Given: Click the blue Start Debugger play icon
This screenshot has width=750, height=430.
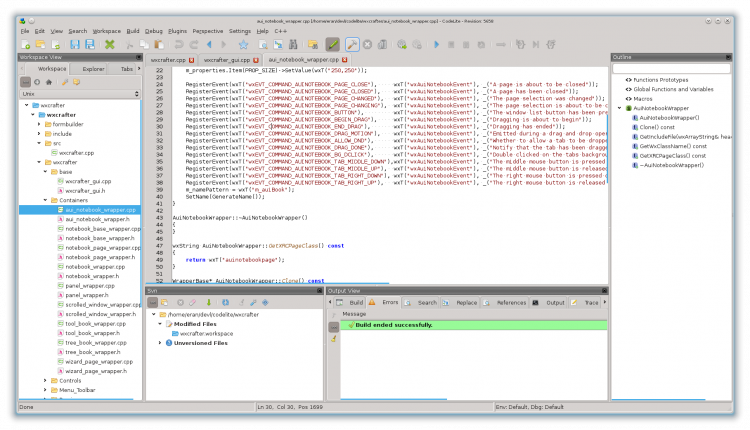Looking at the screenshot, I should click(436, 44).
